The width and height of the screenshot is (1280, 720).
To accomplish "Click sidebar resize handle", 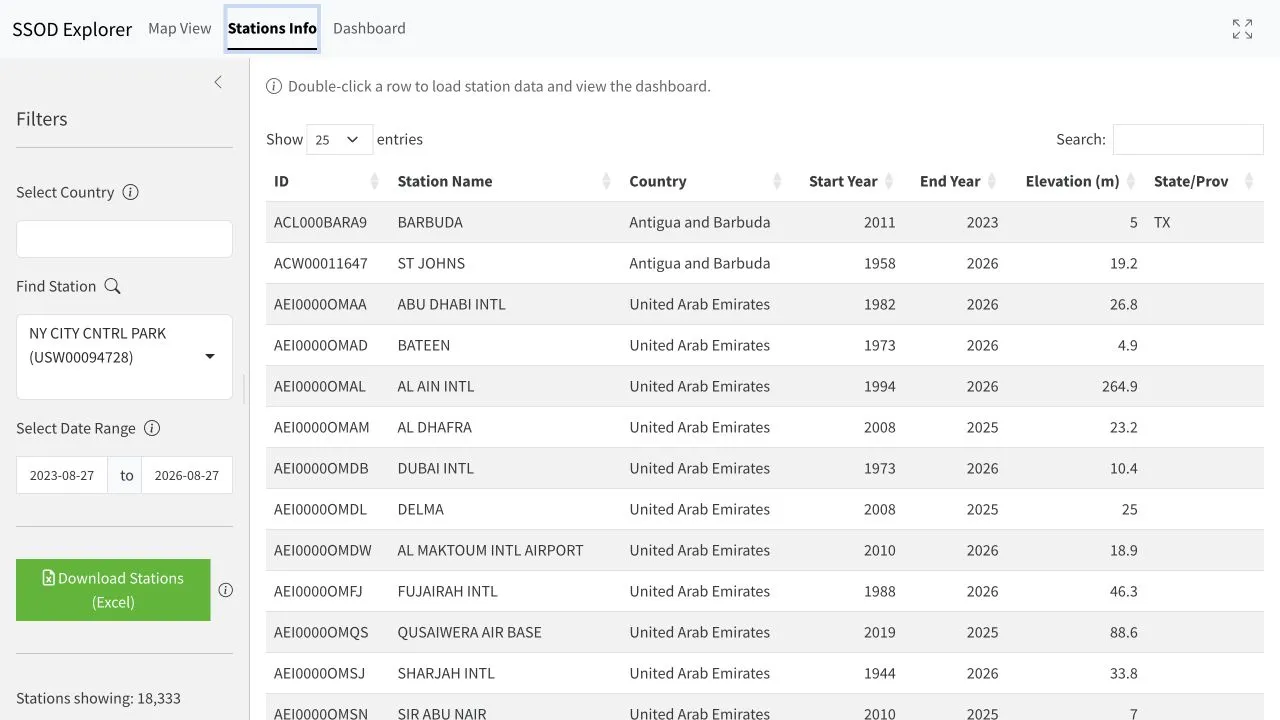I will click(245, 389).
